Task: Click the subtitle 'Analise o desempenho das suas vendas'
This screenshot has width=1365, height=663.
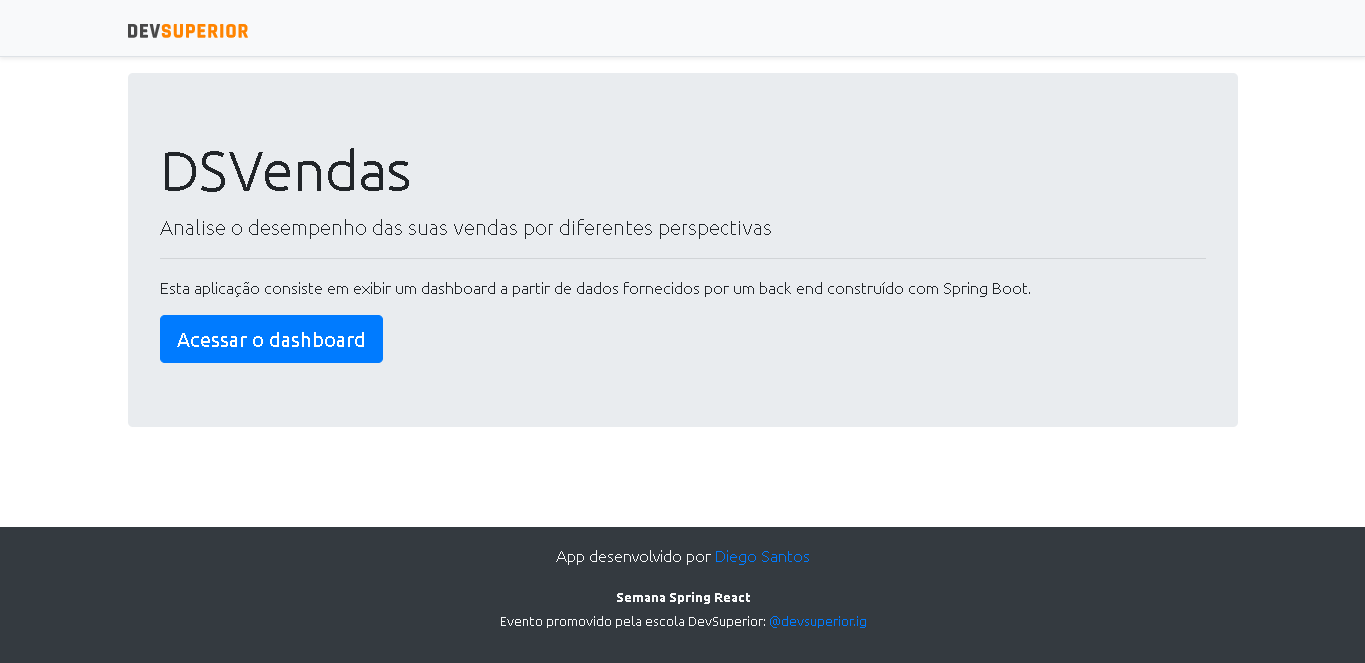Action: [x=466, y=228]
